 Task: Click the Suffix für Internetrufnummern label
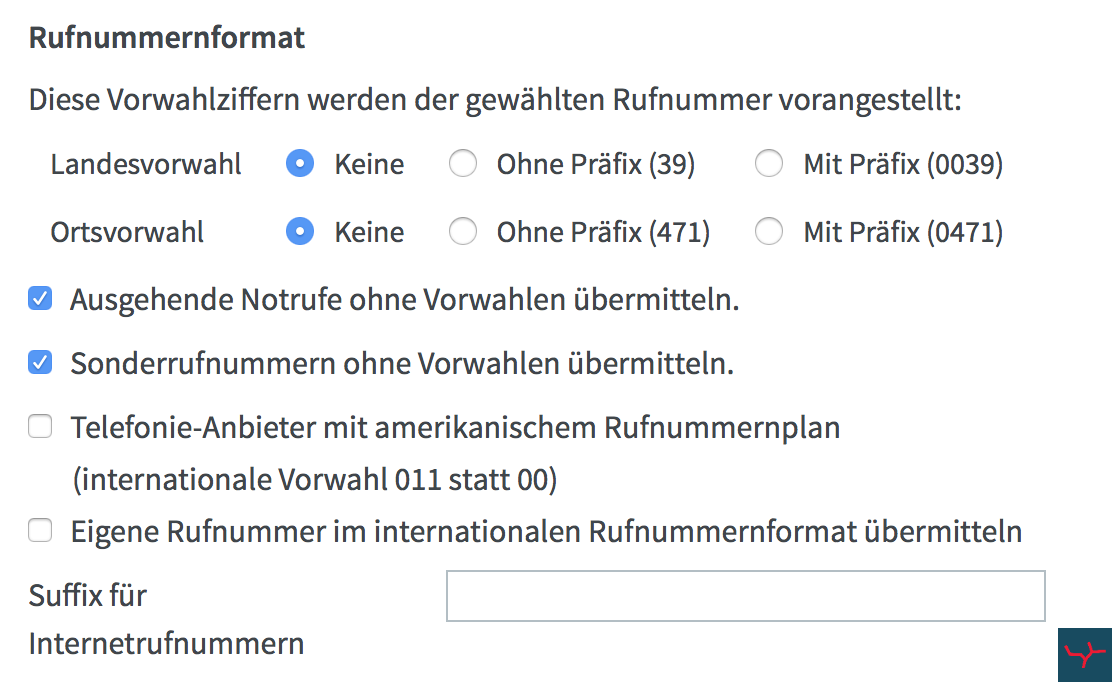166,619
